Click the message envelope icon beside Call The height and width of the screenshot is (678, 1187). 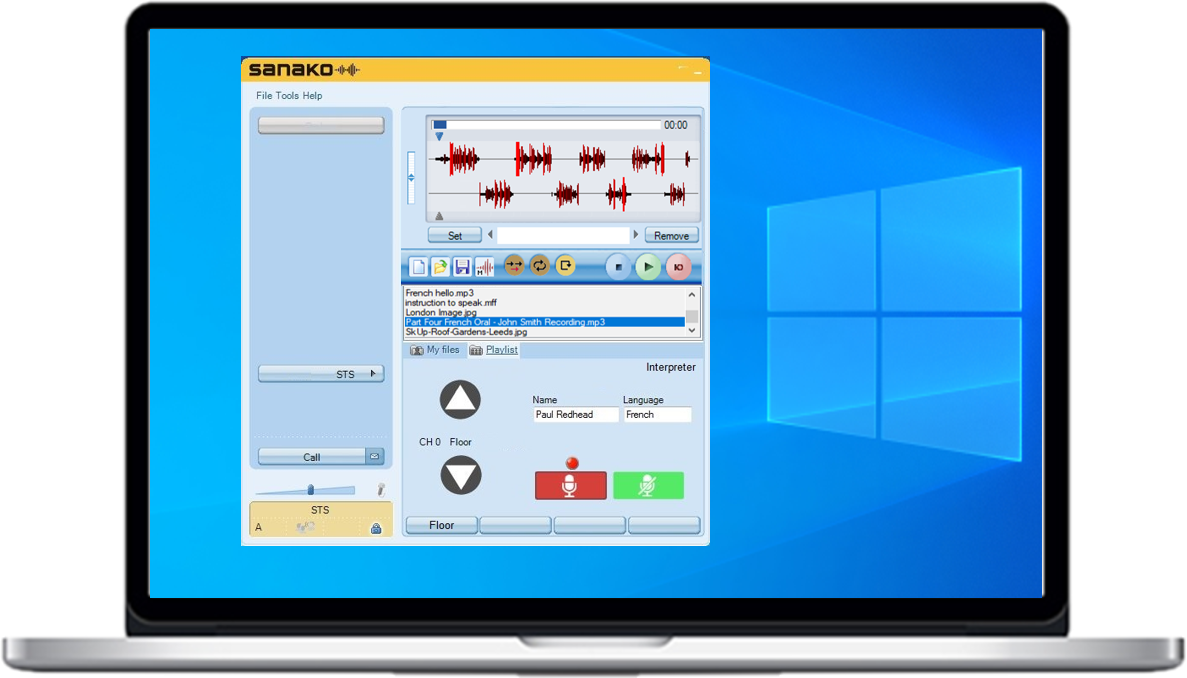(374, 457)
